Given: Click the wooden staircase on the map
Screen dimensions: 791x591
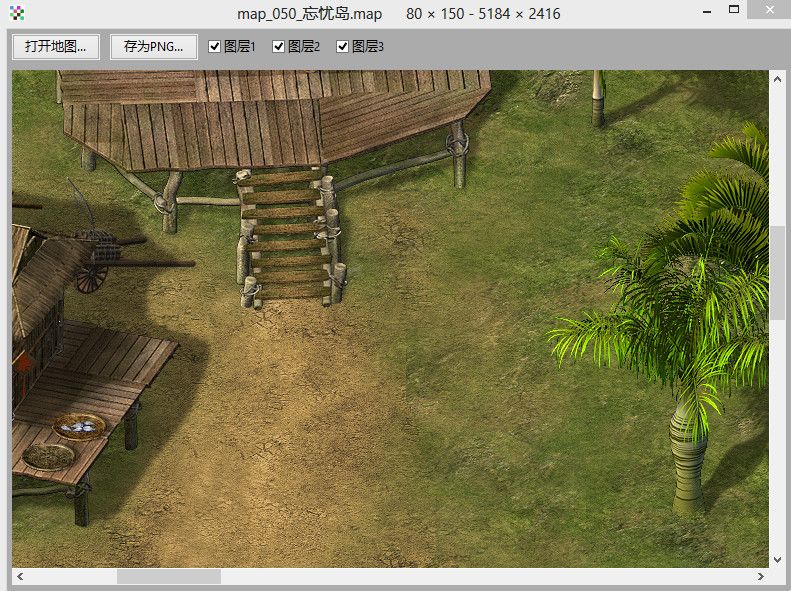Looking at the screenshot, I should 290,238.
